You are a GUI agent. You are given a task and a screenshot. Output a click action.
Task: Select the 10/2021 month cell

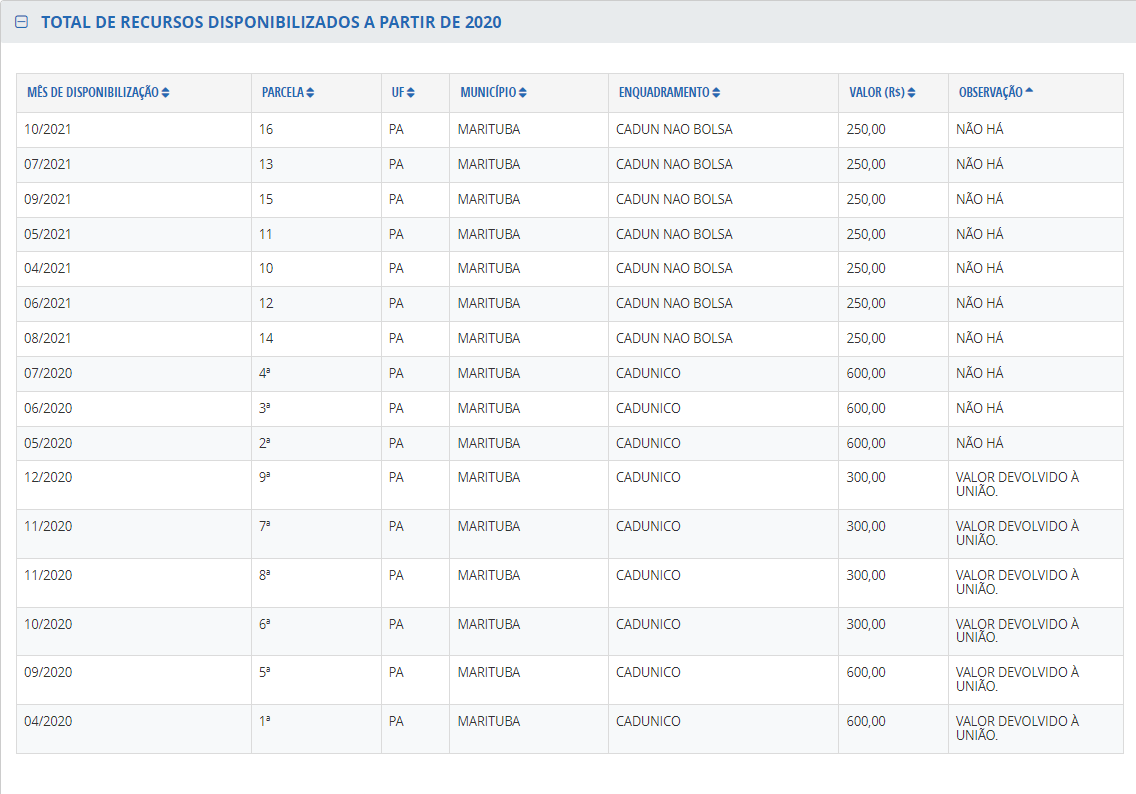(x=48, y=130)
